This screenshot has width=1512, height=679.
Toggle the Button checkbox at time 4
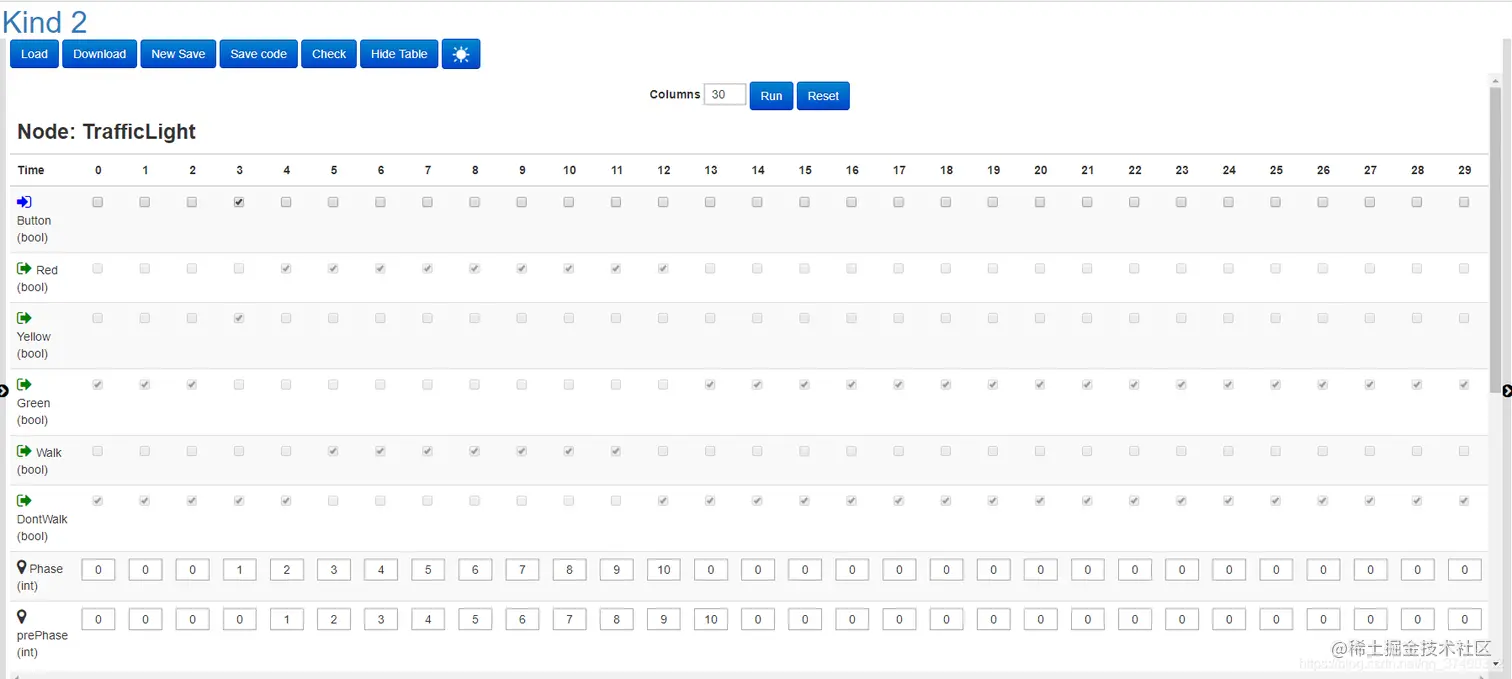point(286,202)
